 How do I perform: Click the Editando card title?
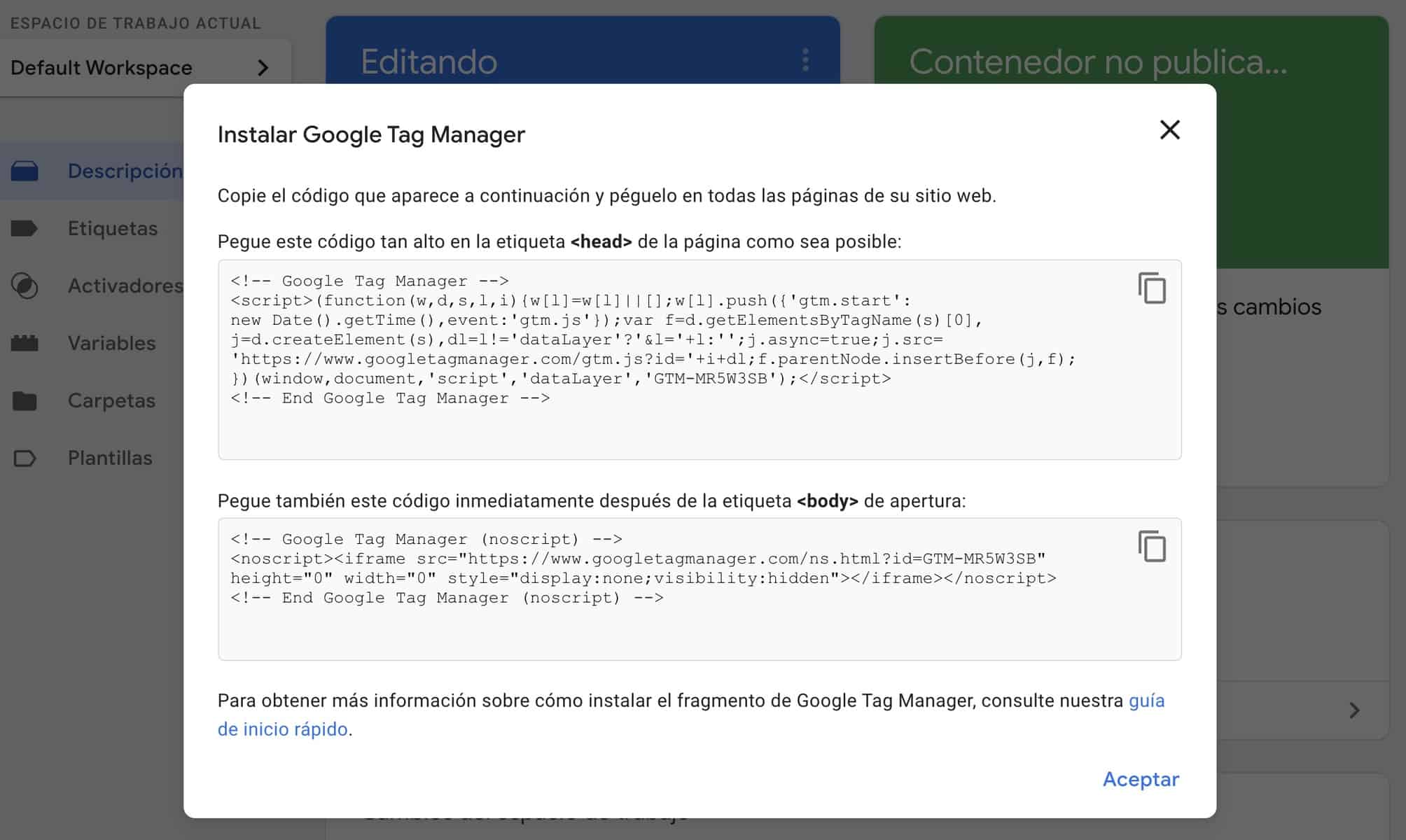429,62
